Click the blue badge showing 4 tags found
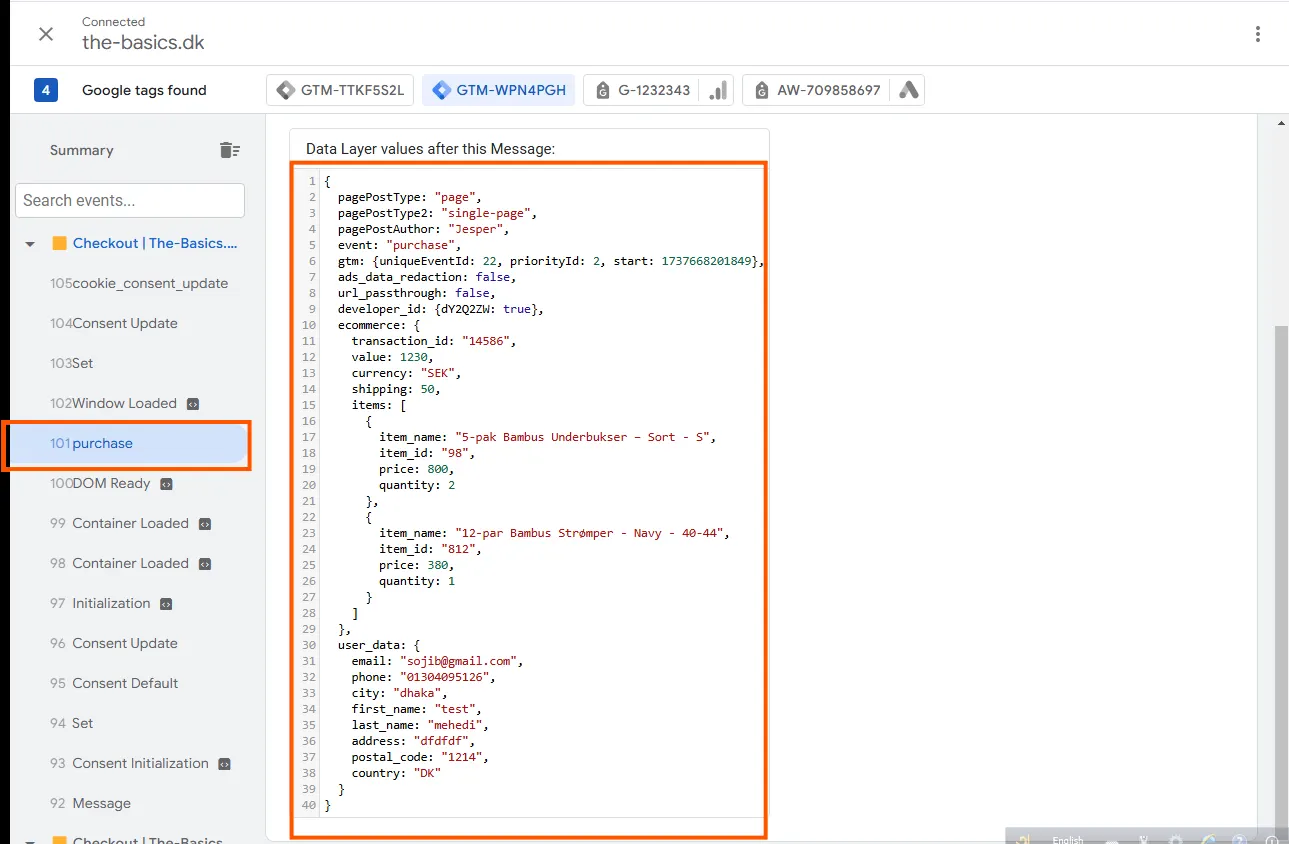Image resolution: width=1289 pixels, height=844 pixels. click(46, 90)
